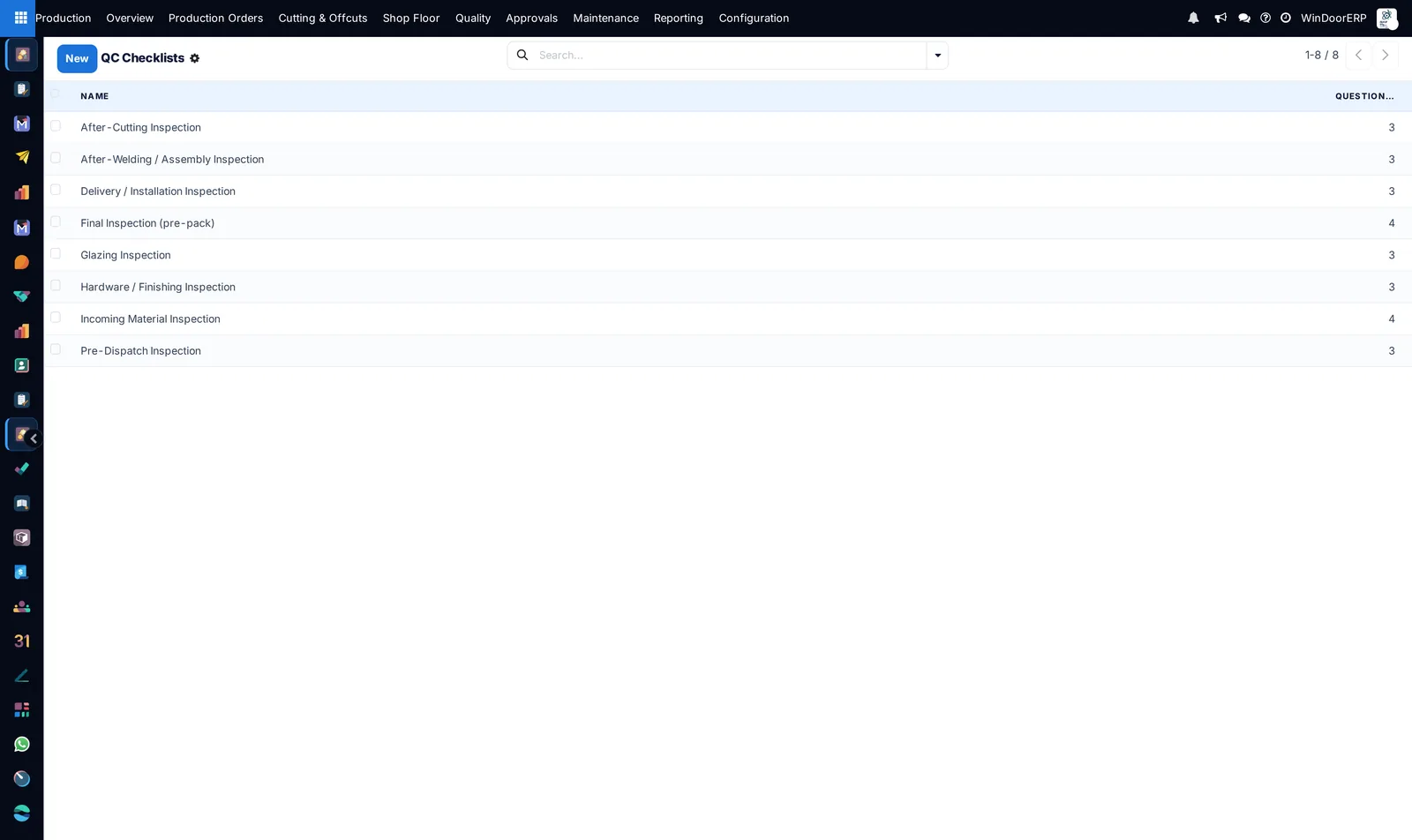The height and width of the screenshot is (840, 1412).
Task: Tick checkbox for After-Cutting Inspection
Action: [x=56, y=126]
